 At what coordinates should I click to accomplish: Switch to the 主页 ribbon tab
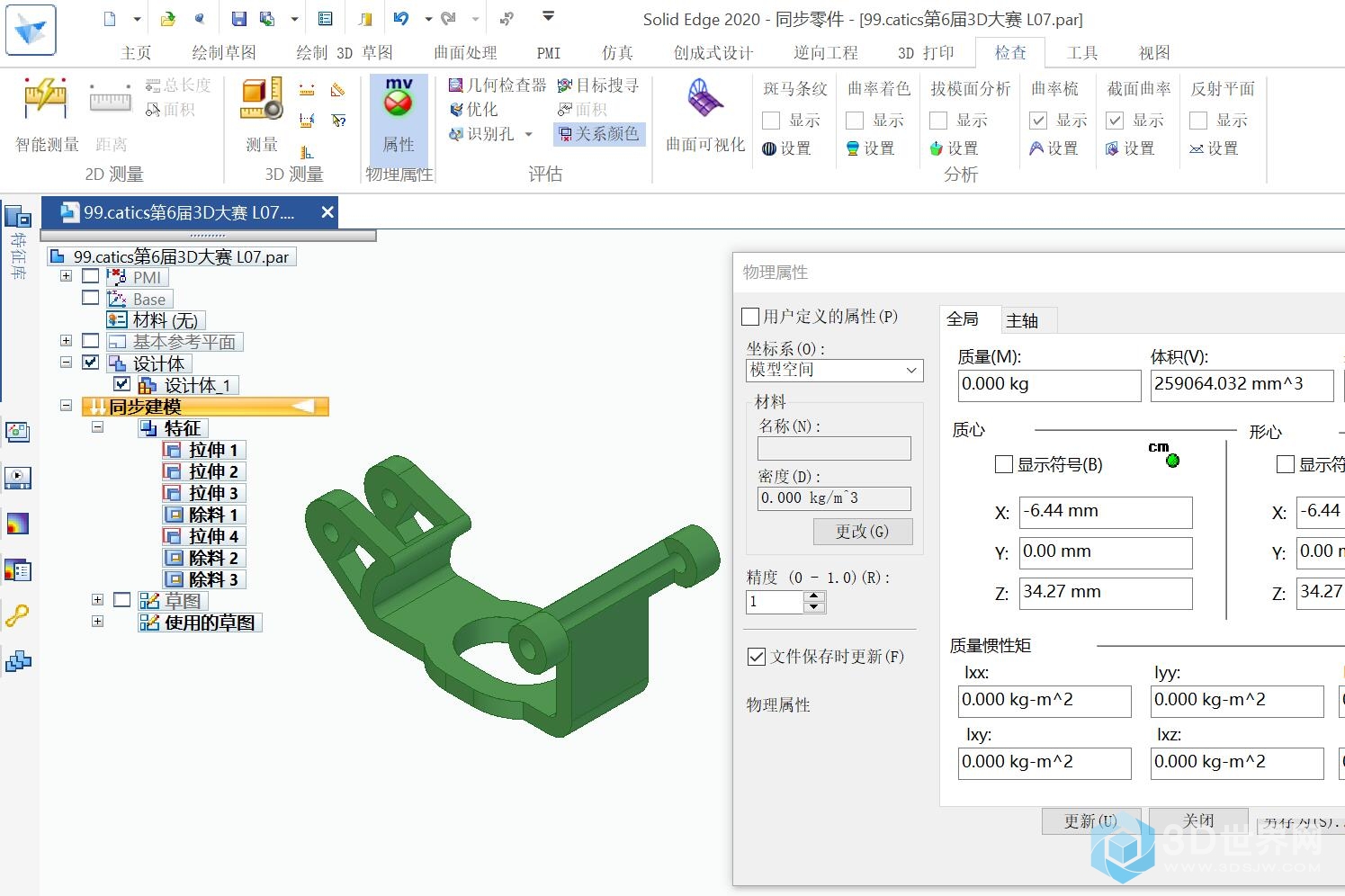point(136,53)
